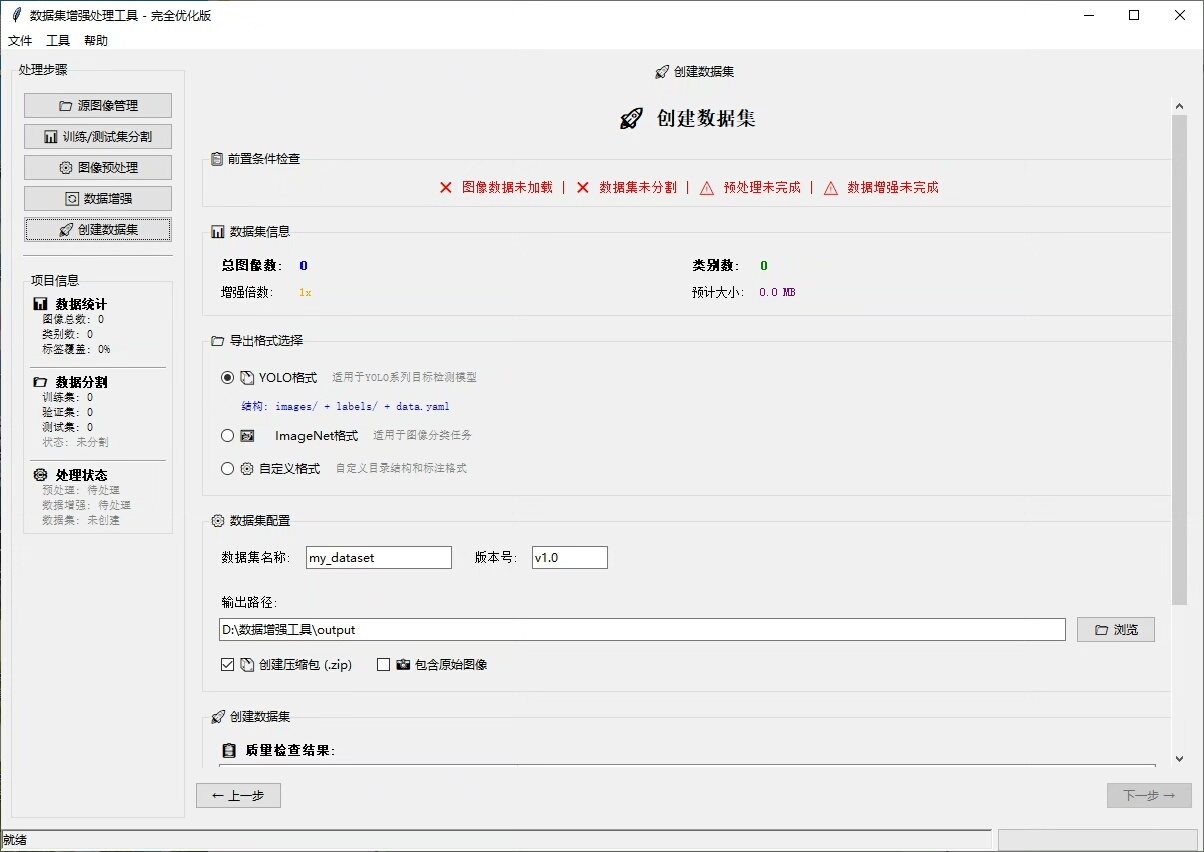The height and width of the screenshot is (852, 1204).
Task: Open the 帮助 menu
Action: coord(96,41)
